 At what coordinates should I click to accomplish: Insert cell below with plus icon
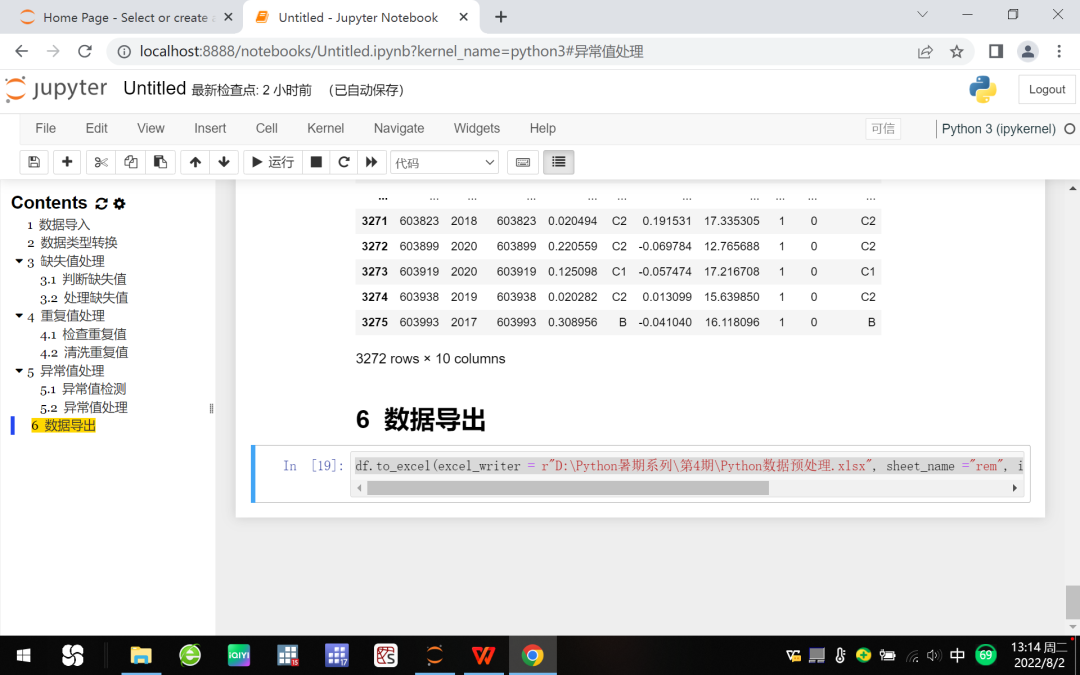coord(67,162)
